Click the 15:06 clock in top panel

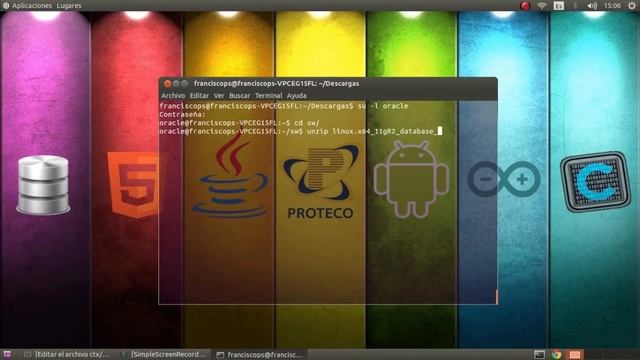coord(612,6)
